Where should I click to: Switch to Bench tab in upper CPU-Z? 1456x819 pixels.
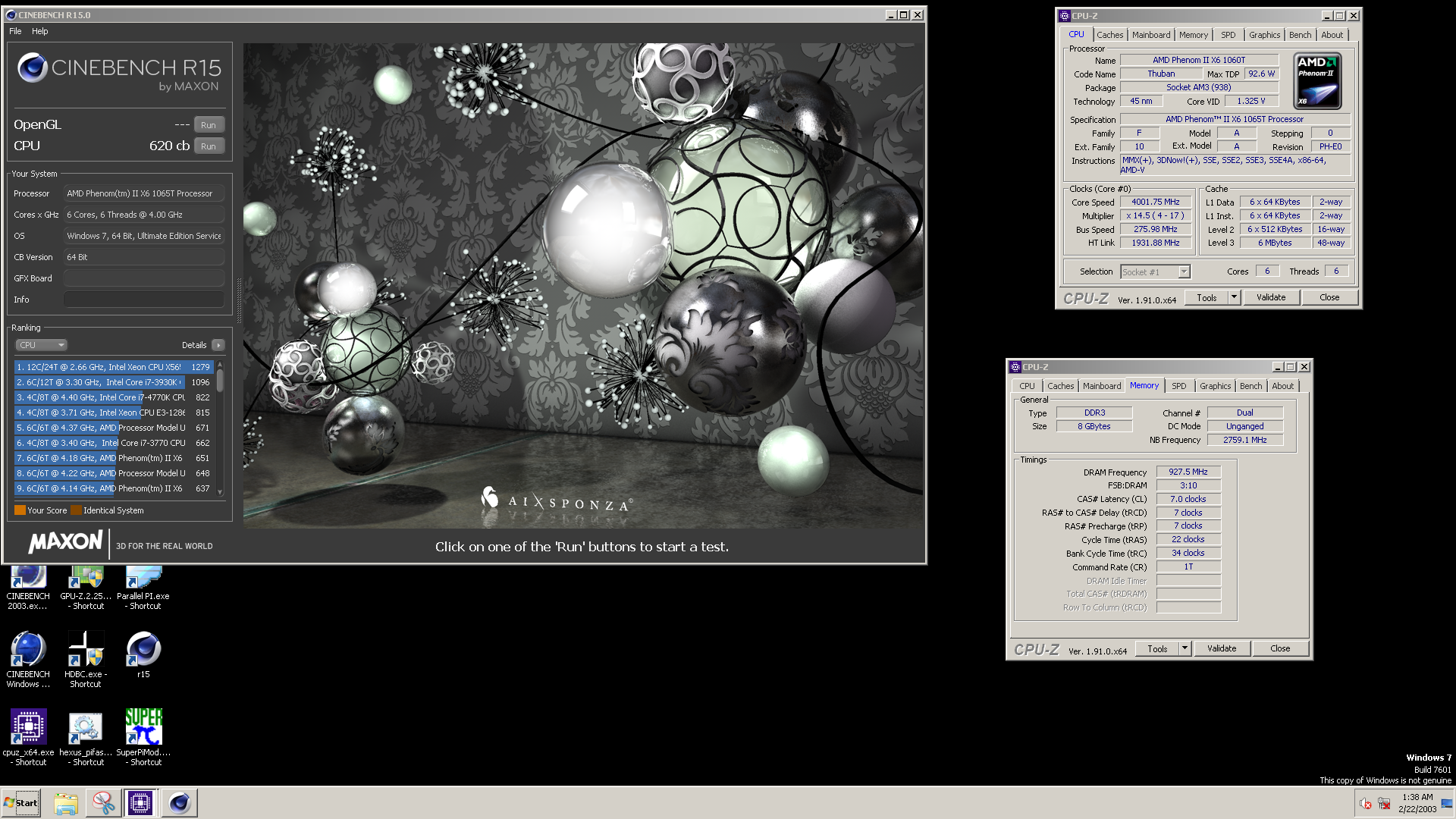pyautogui.click(x=1300, y=35)
